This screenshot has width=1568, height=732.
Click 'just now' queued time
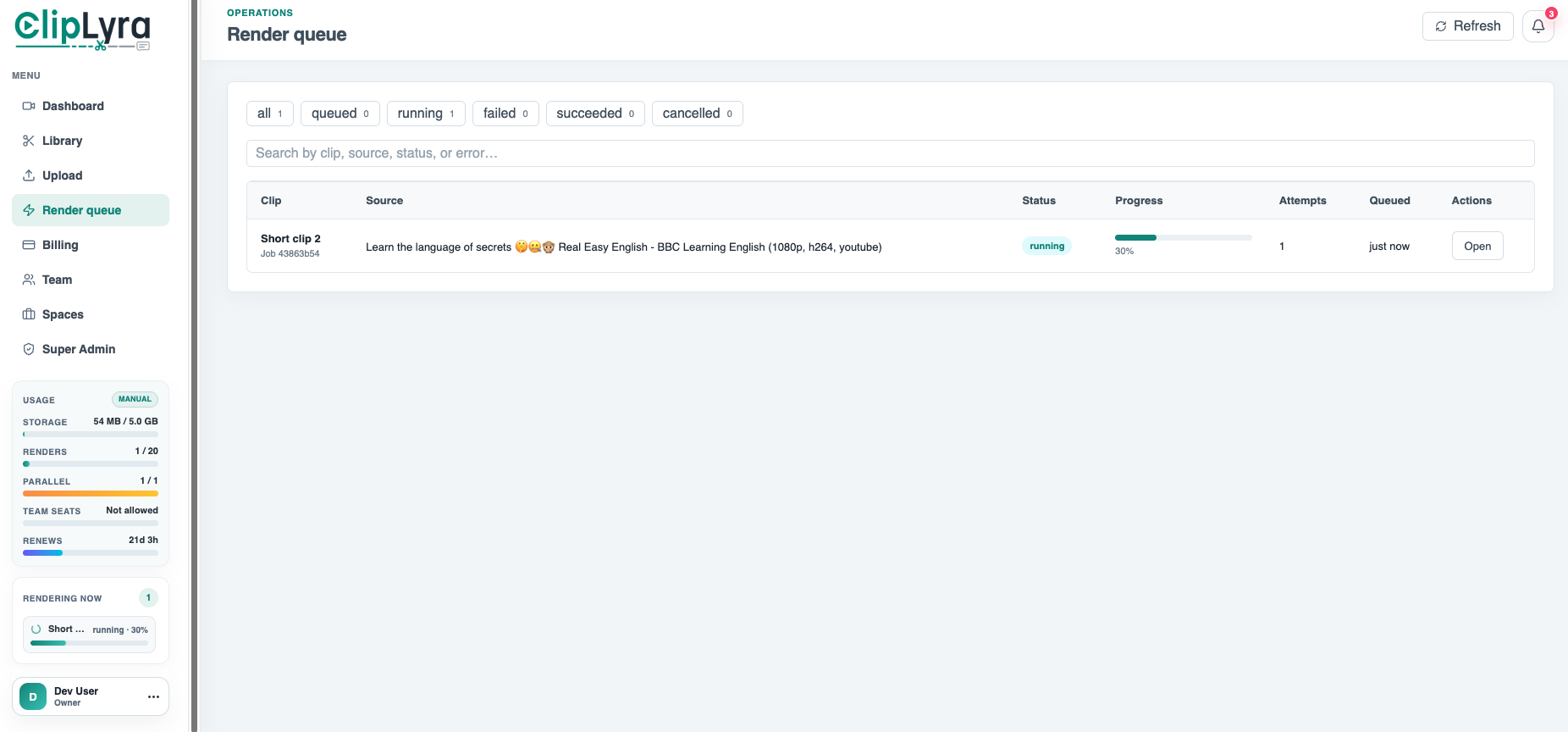pyautogui.click(x=1389, y=247)
